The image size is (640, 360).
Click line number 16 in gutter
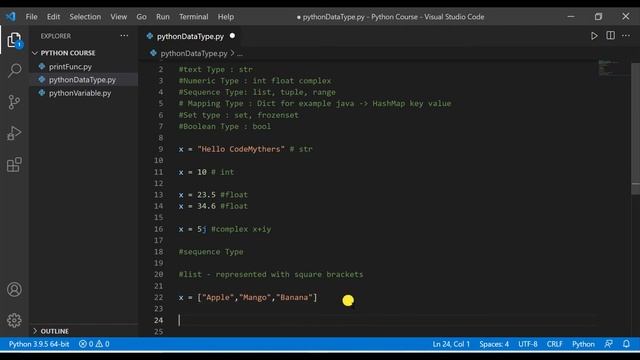click(x=159, y=229)
